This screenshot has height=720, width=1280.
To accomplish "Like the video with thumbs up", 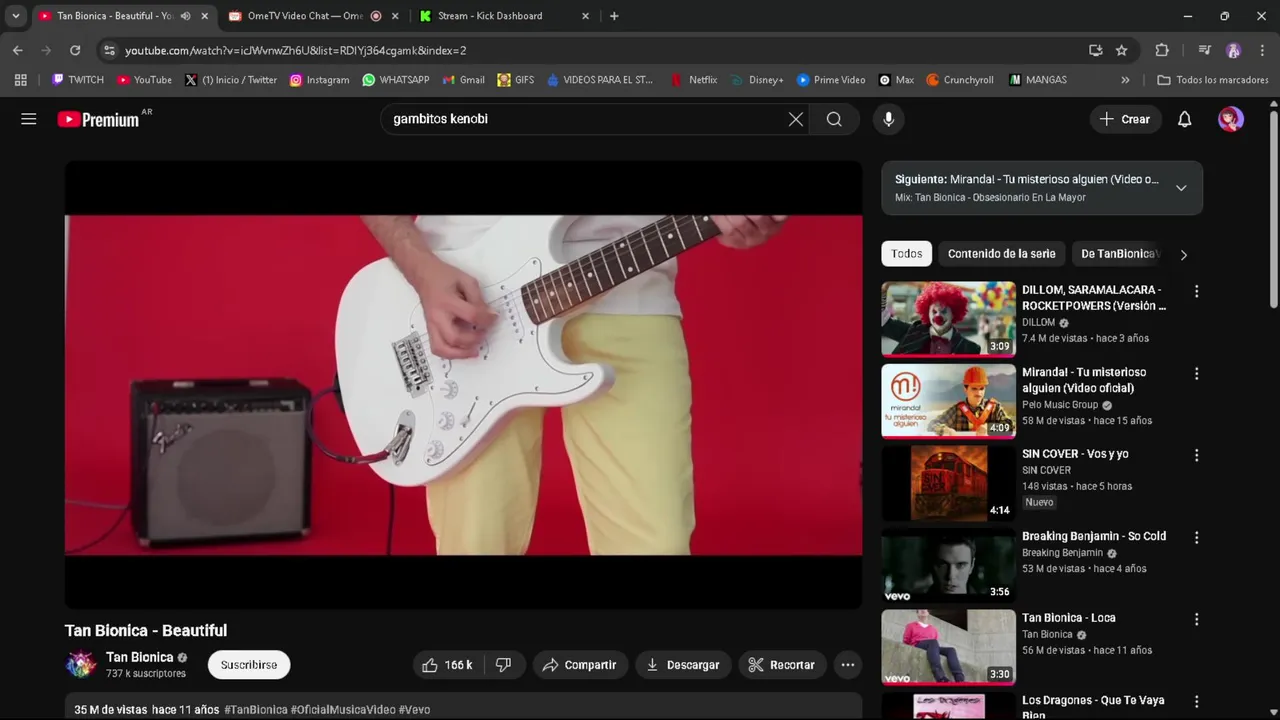I will point(447,665).
